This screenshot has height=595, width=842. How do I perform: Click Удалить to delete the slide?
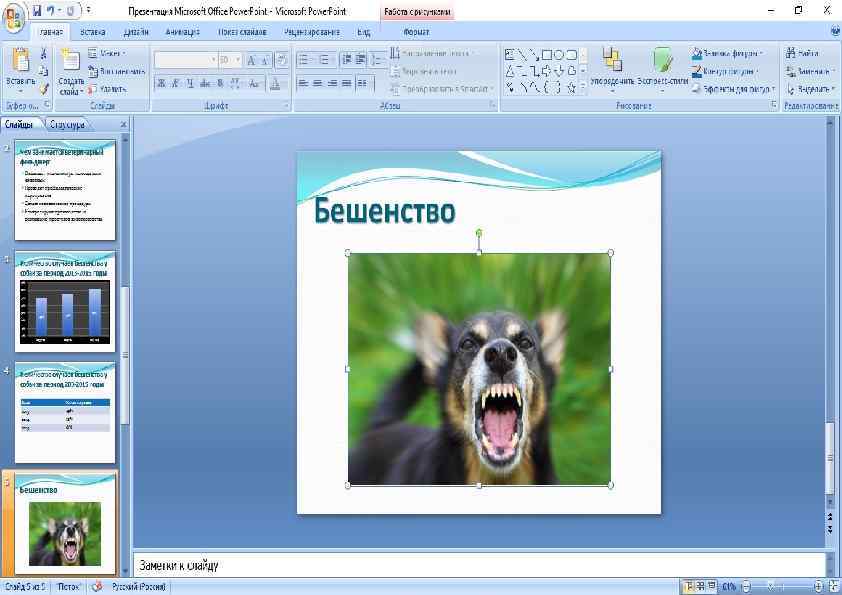pyautogui.click(x=107, y=89)
